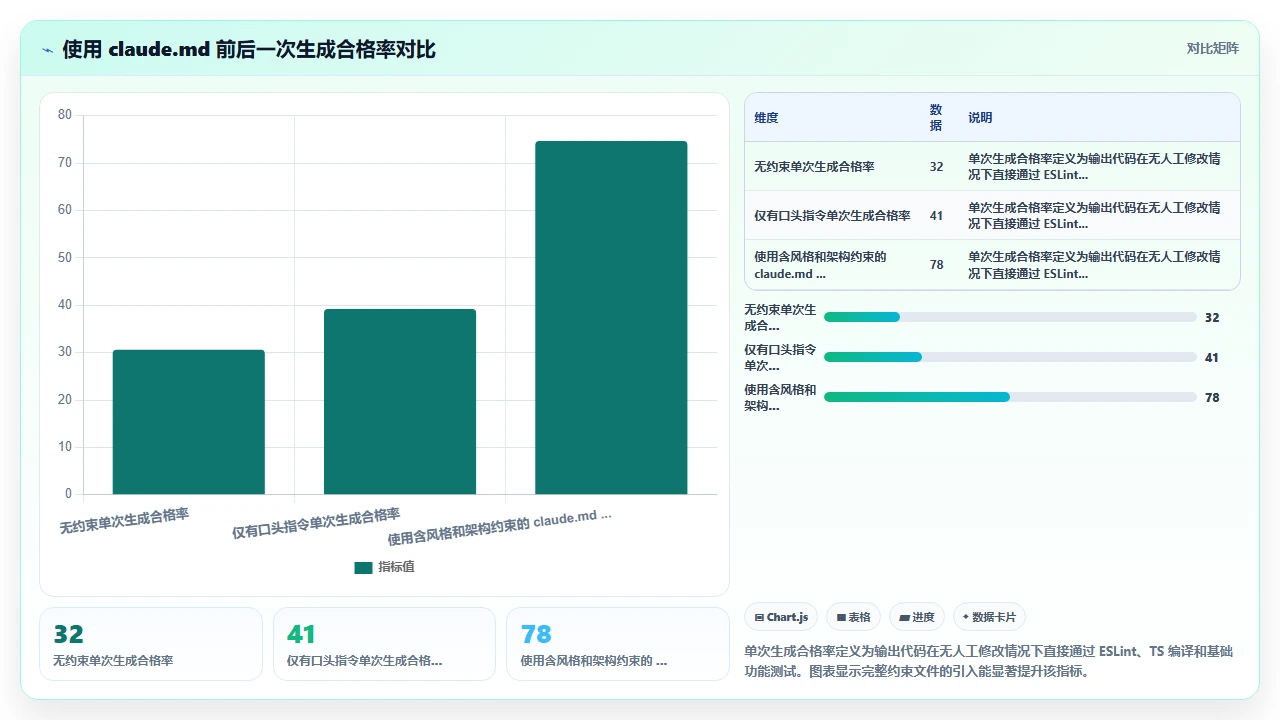The width and height of the screenshot is (1280, 720).
Task: Open the card showing 32
Action: [x=150, y=644]
